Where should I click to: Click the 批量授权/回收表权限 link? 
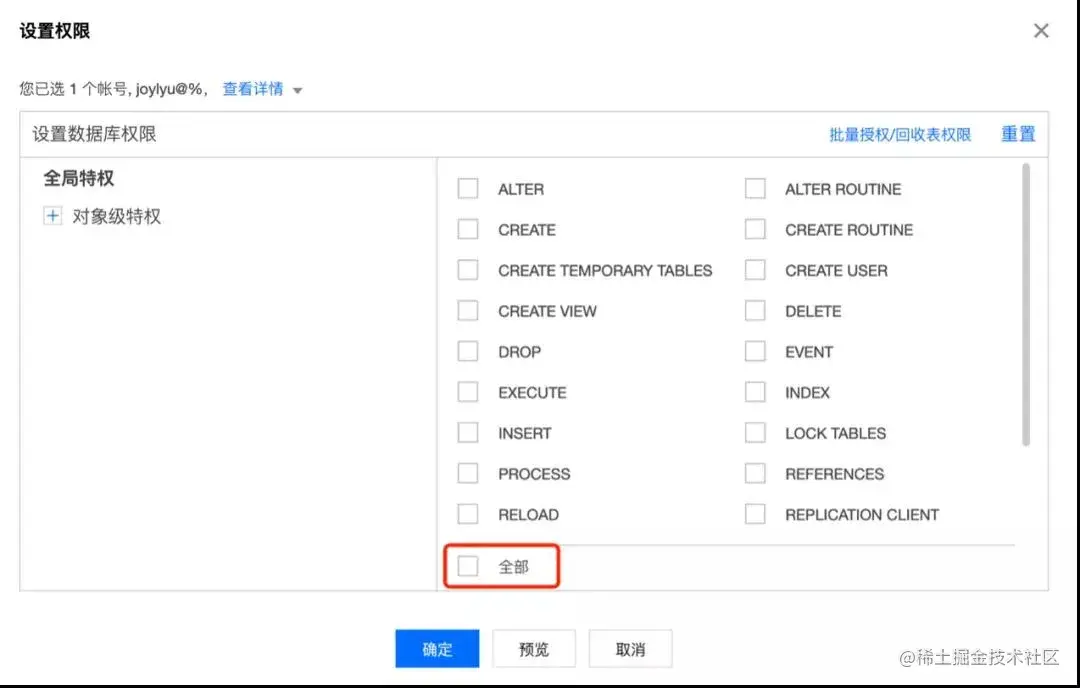point(900,134)
